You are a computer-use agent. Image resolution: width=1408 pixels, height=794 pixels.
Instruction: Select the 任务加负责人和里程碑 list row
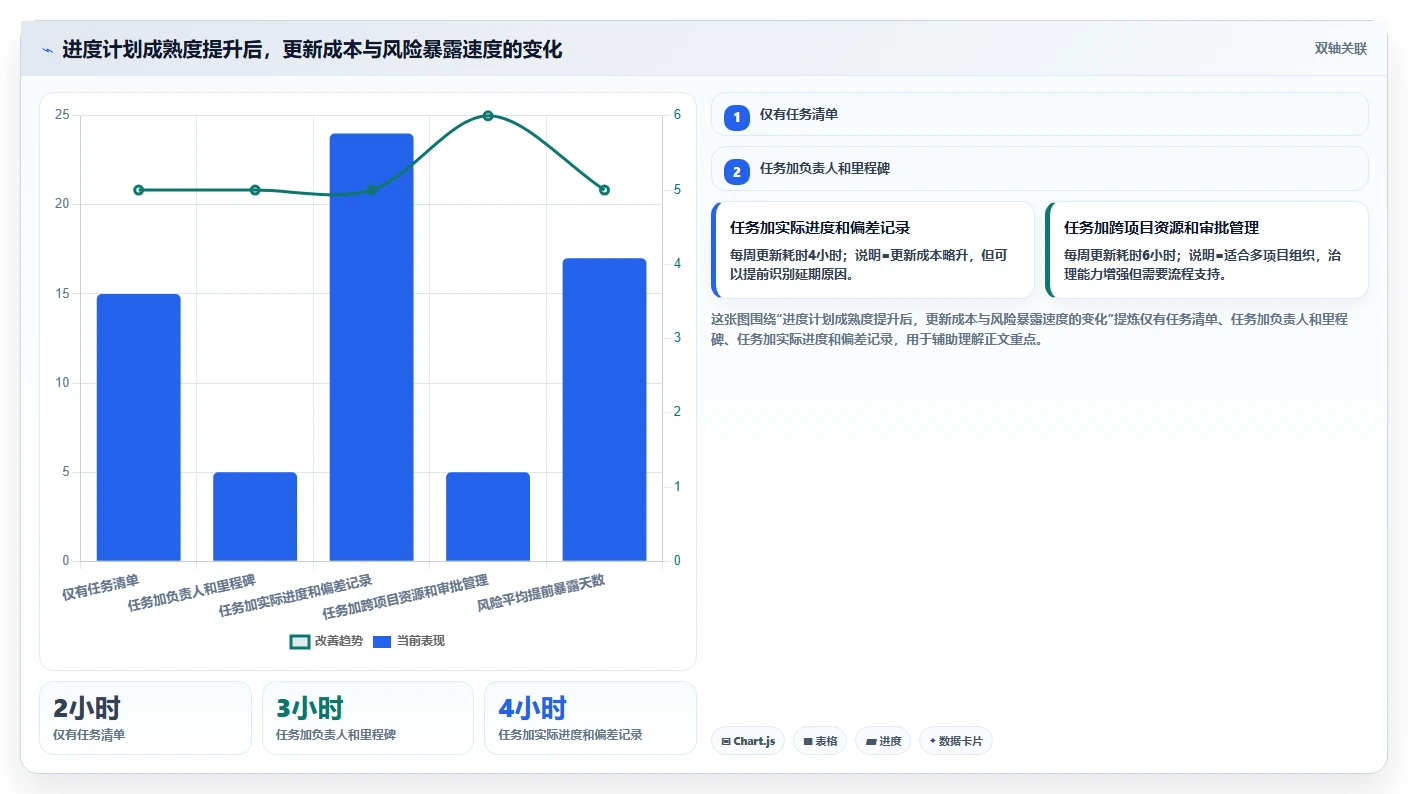tap(1039, 169)
